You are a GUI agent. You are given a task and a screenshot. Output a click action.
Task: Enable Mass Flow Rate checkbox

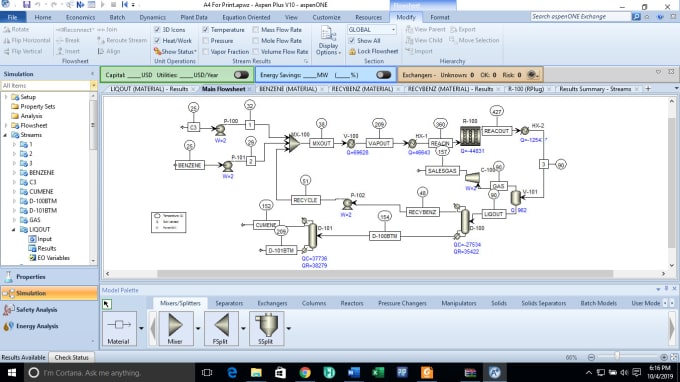[x=255, y=29]
